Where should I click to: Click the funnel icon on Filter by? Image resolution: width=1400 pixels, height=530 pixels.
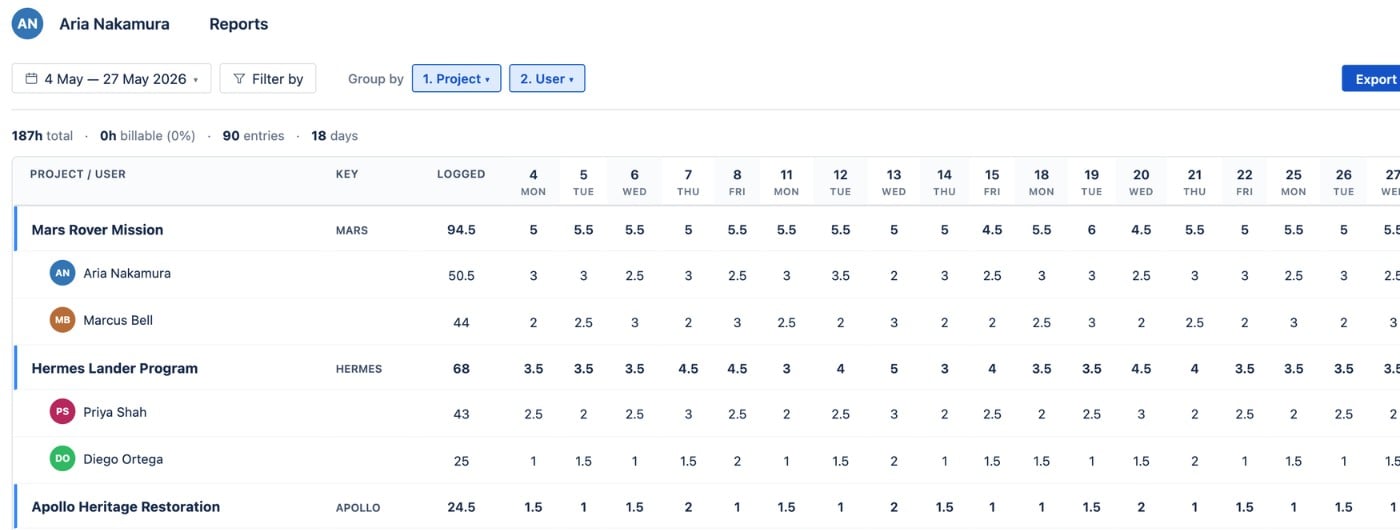[239, 78]
